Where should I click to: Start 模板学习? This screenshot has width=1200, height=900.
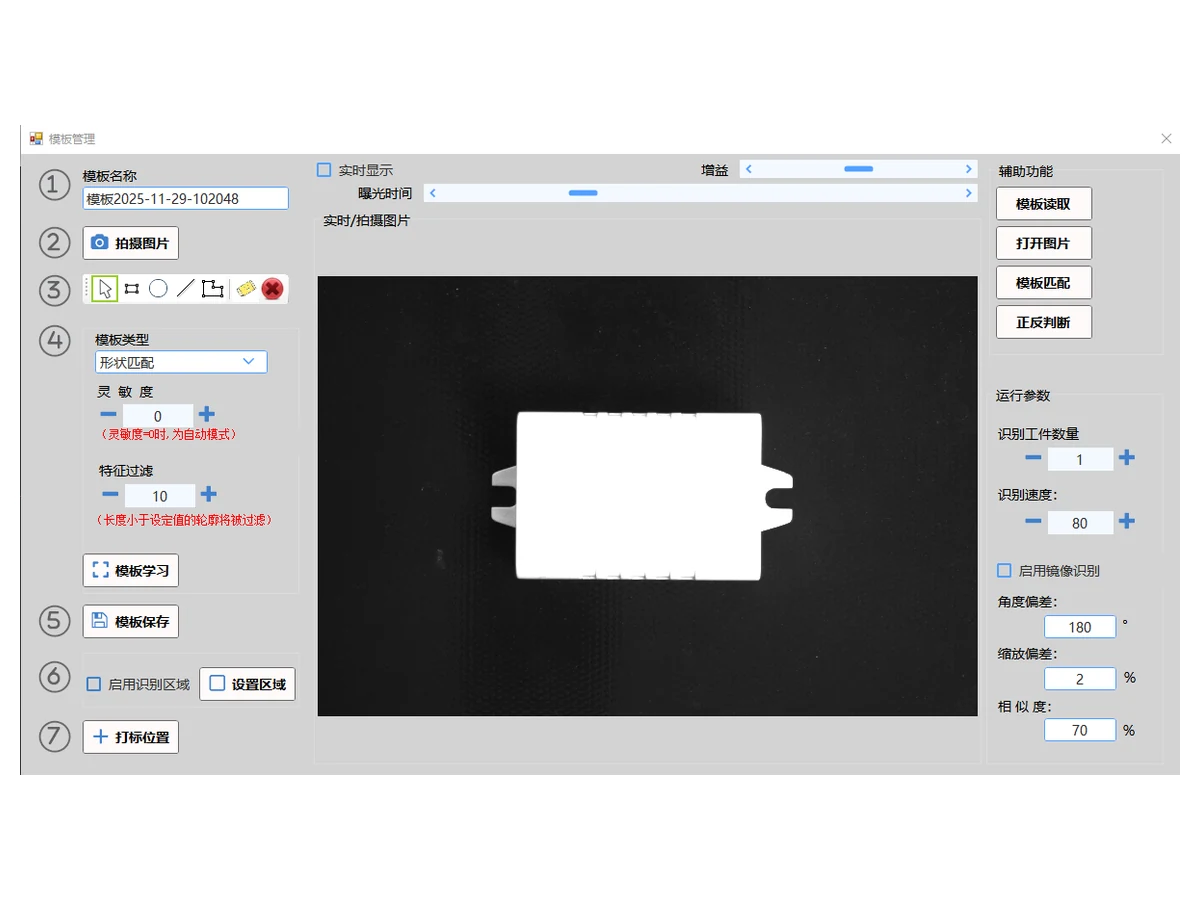[x=131, y=571]
